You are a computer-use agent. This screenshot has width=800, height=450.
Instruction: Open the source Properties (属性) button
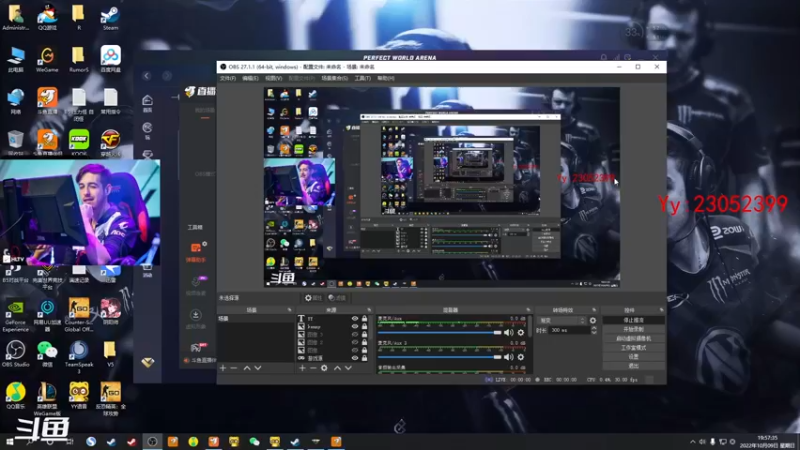(313, 298)
